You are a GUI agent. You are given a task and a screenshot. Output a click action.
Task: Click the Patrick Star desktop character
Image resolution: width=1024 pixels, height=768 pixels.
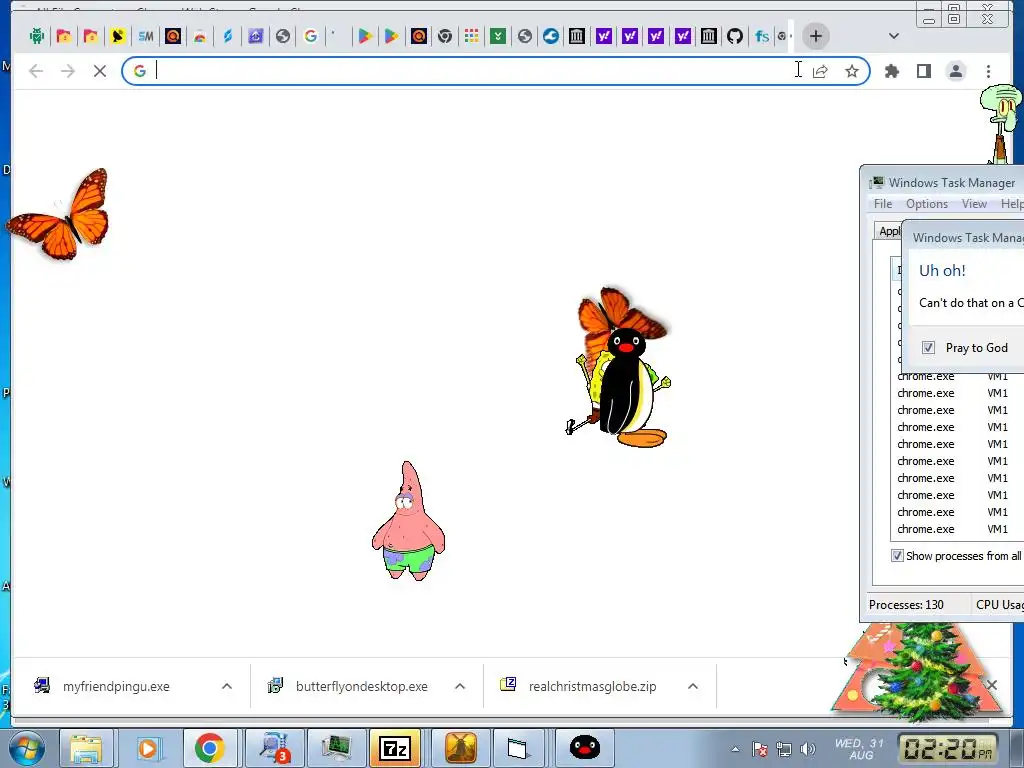(409, 521)
